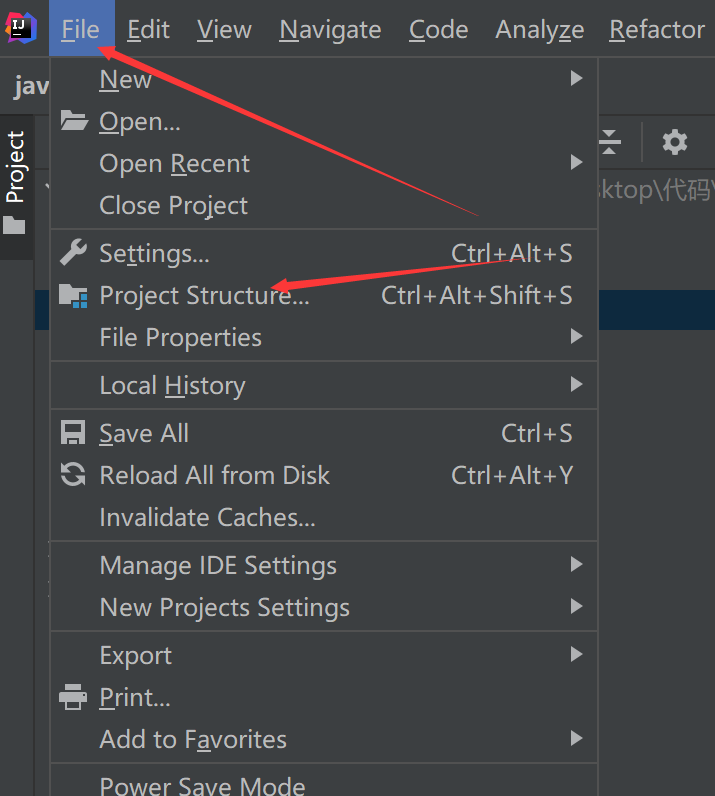Viewport: 715px width, 796px height.
Task: Click the wrench icon next to Settings
Action: [73, 252]
